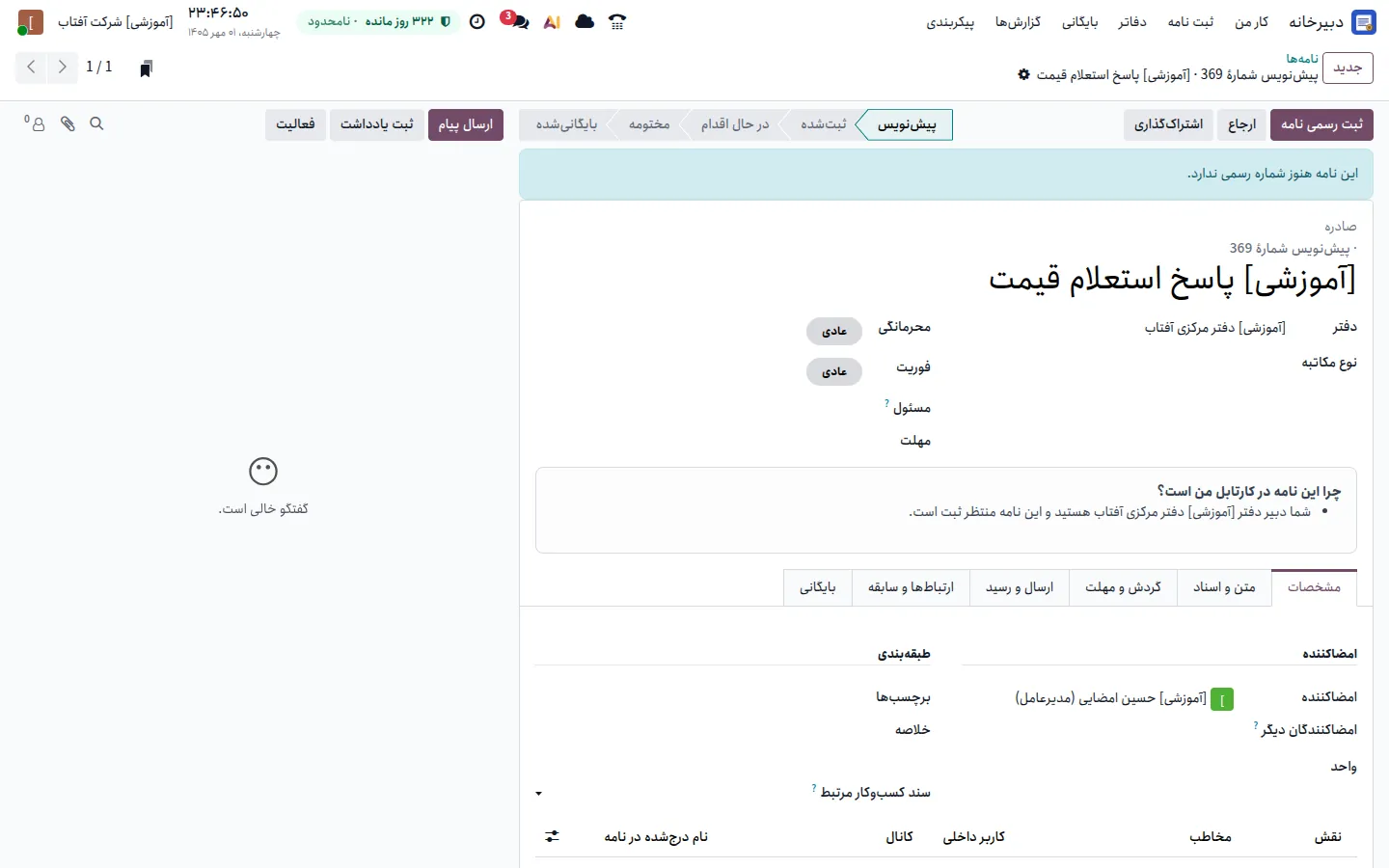Click the اشتراک‌گذاری button
The image size is (1389, 868).
pyautogui.click(x=1168, y=124)
